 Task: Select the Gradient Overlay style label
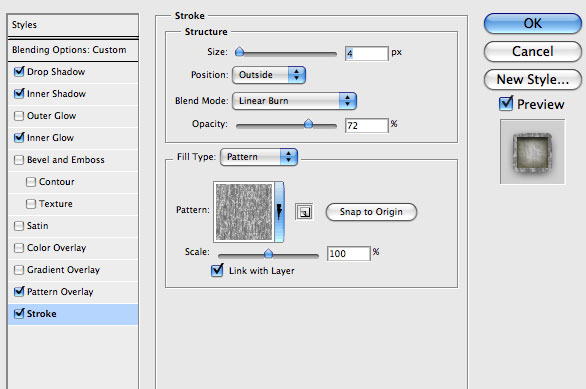64,270
